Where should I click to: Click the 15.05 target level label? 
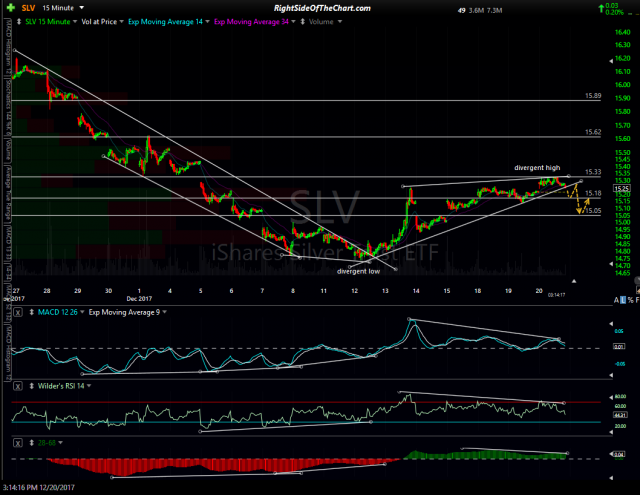coord(593,211)
